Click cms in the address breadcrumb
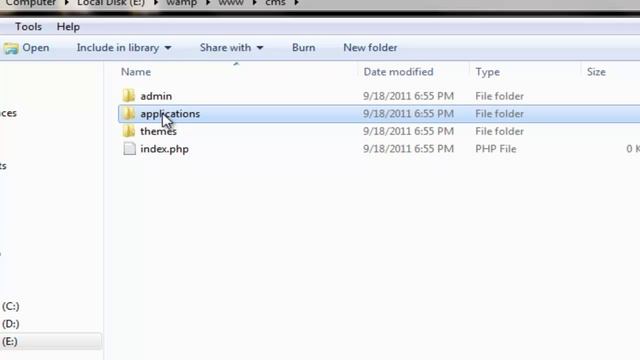The image size is (640, 360). [275, 3]
